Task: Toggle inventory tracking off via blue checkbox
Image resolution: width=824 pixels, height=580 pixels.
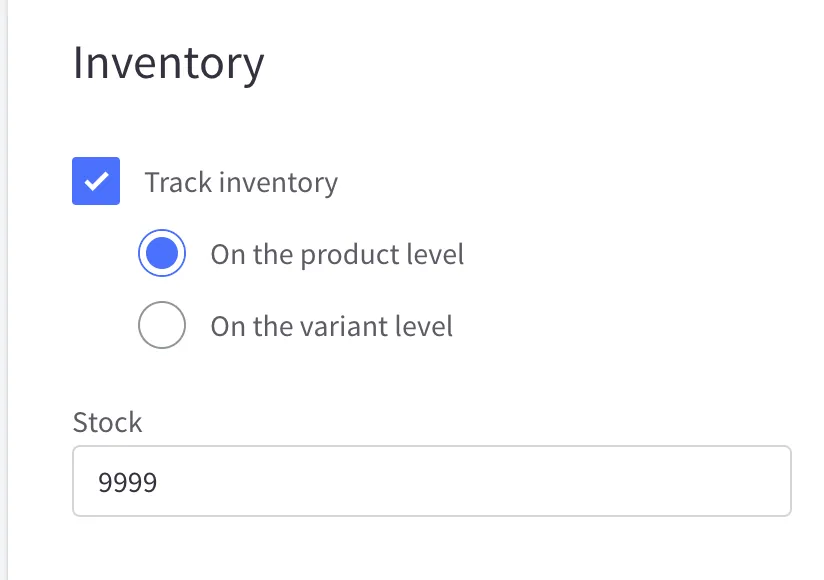Action: coord(96,182)
